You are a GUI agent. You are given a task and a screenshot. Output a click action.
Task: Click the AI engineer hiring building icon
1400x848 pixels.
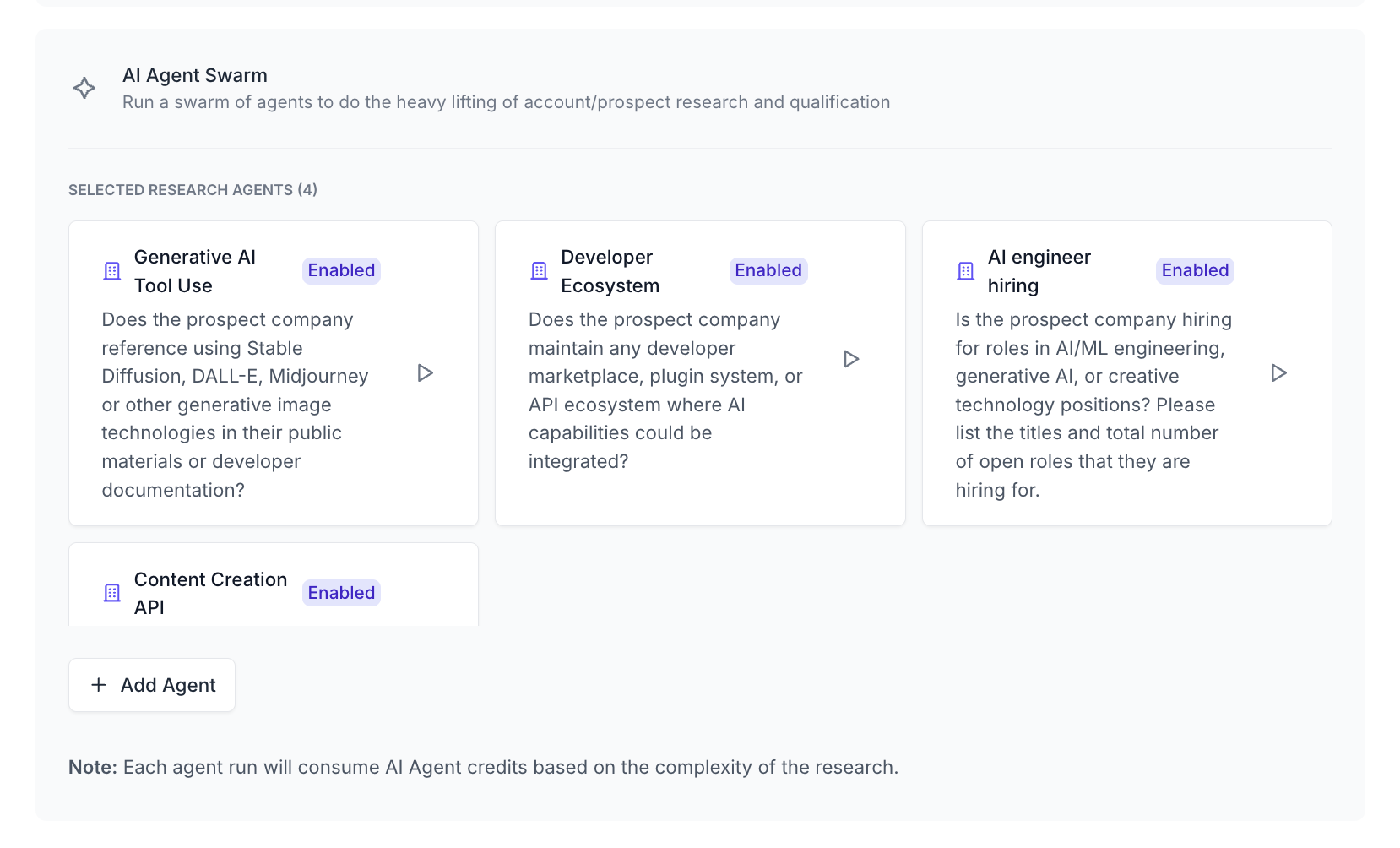[966, 271]
